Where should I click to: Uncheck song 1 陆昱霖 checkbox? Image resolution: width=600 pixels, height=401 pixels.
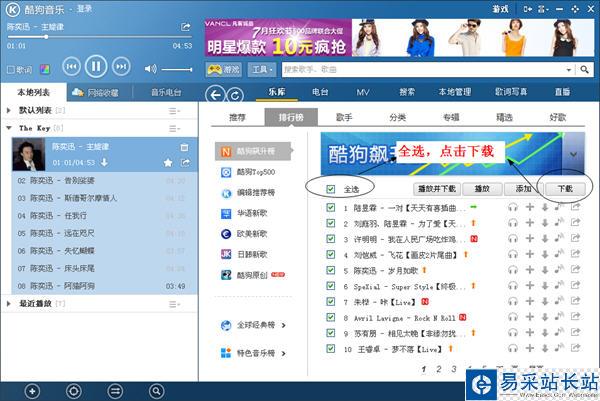pyautogui.click(x=331, y=208)
